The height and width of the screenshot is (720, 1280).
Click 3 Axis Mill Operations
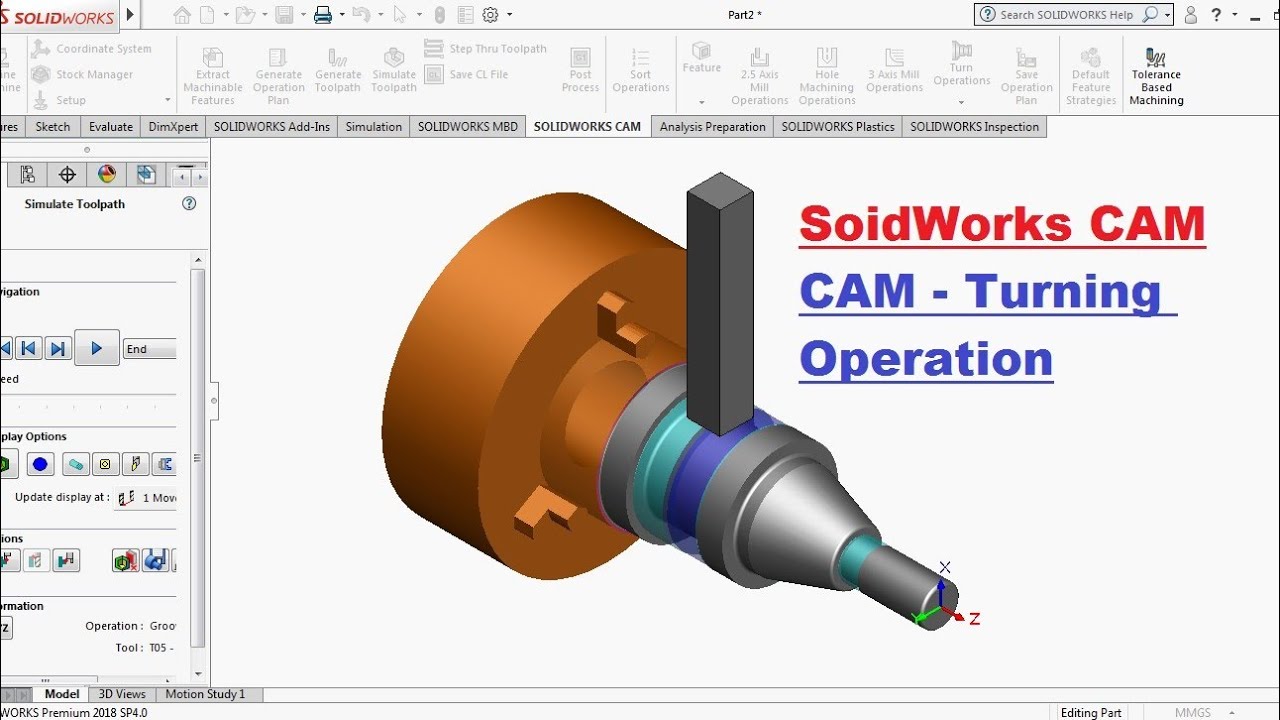point(894,71)
